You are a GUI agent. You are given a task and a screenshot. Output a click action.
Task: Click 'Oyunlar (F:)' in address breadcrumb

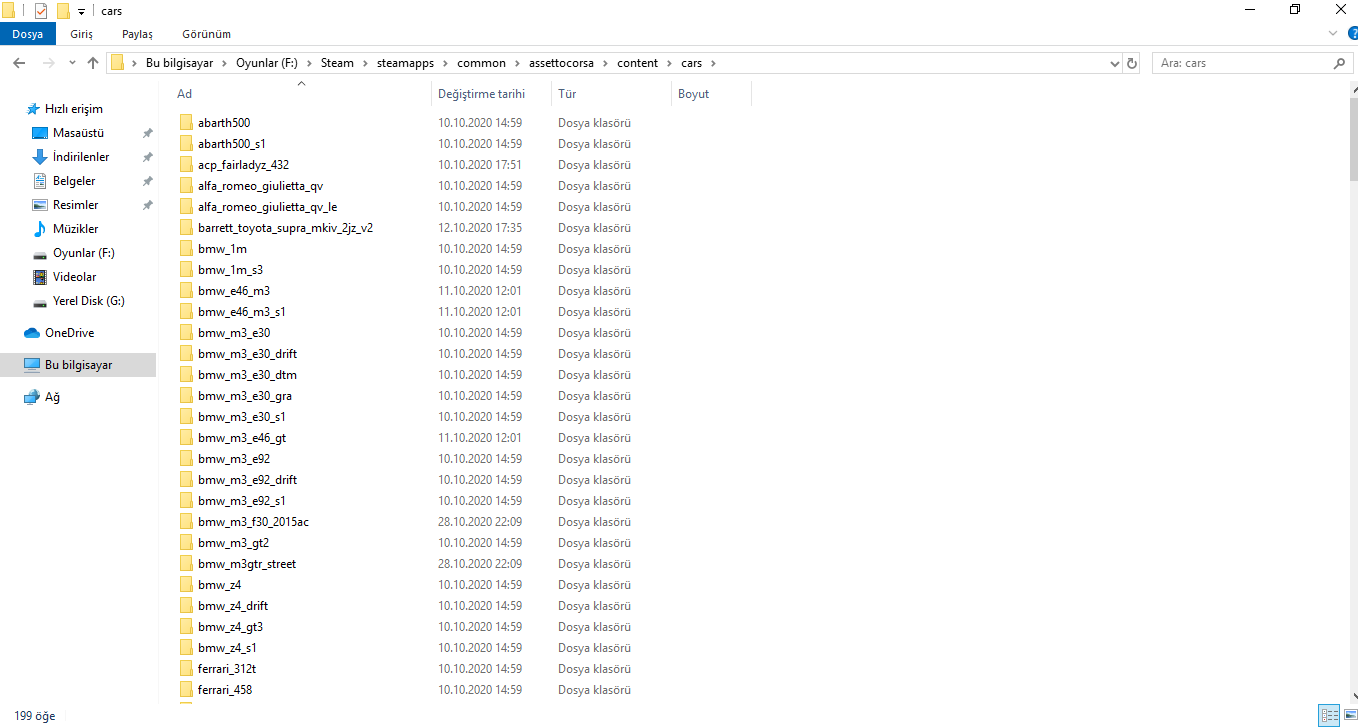pyautogui.click(x=266, y=63)
